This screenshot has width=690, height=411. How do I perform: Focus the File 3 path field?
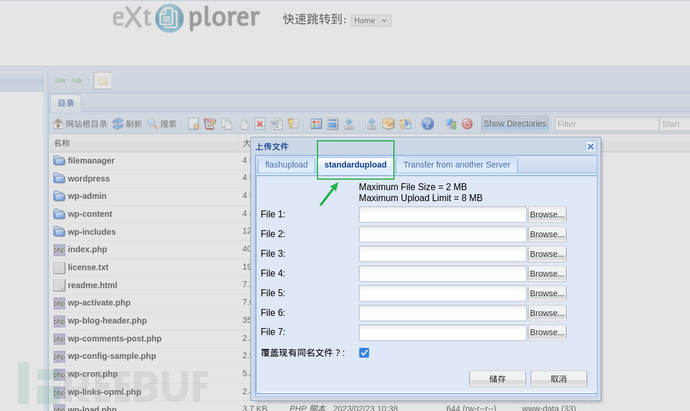point(443,254)
